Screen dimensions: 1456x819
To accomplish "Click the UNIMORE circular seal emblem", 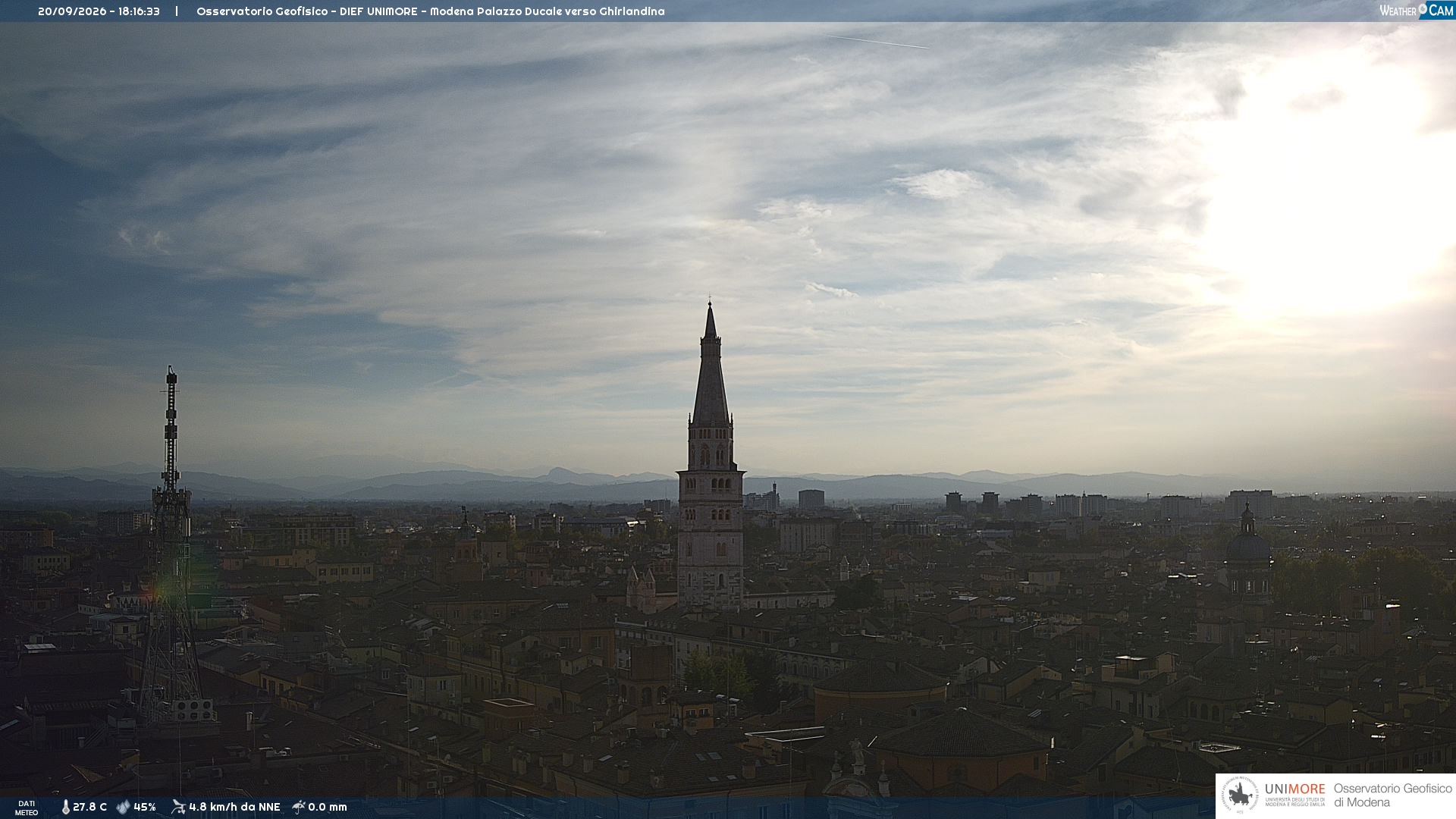I will pyautogui.click(x=1240, y=795).
